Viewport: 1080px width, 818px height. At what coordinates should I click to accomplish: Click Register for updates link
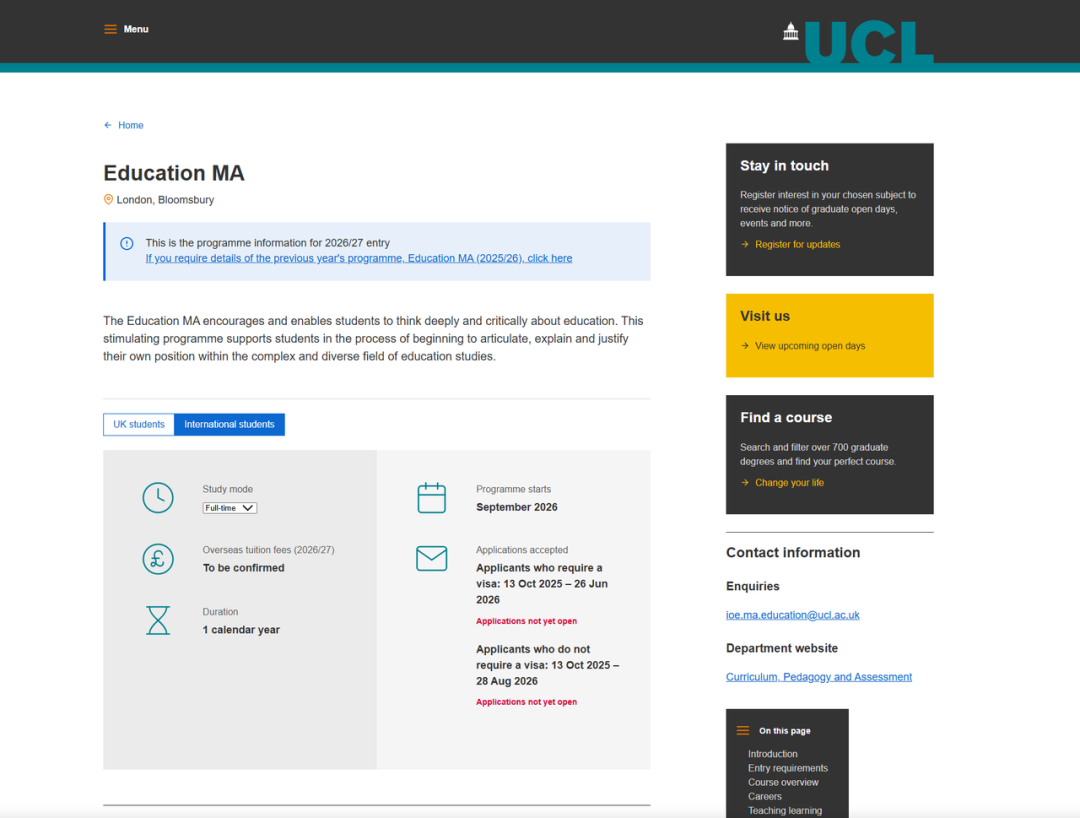797,245
